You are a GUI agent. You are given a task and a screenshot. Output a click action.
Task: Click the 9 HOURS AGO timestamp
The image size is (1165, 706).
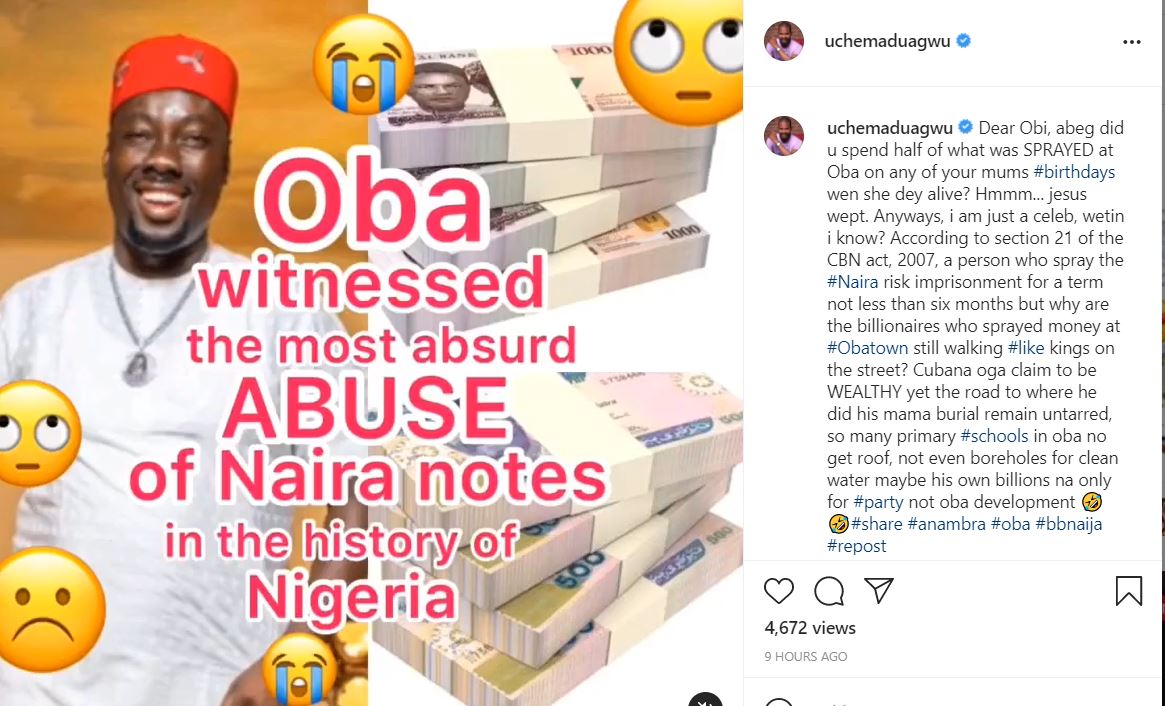(x=805, y=656)
